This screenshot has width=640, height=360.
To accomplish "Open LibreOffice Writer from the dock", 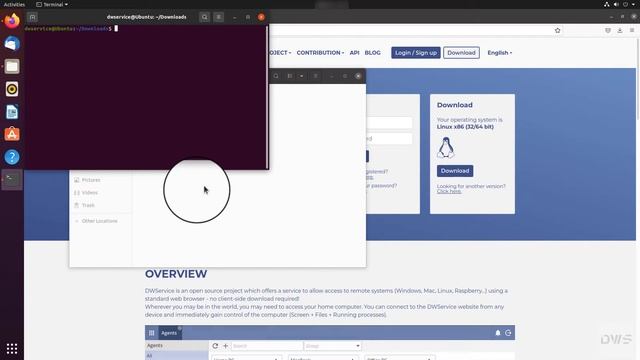I will 12,112.
